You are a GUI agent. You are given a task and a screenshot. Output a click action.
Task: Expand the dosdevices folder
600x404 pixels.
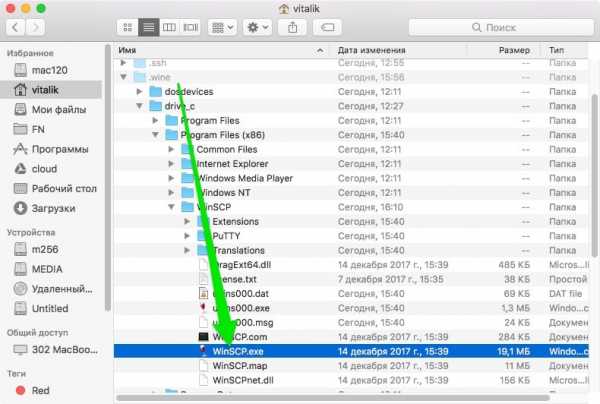[x=139, y=91]
